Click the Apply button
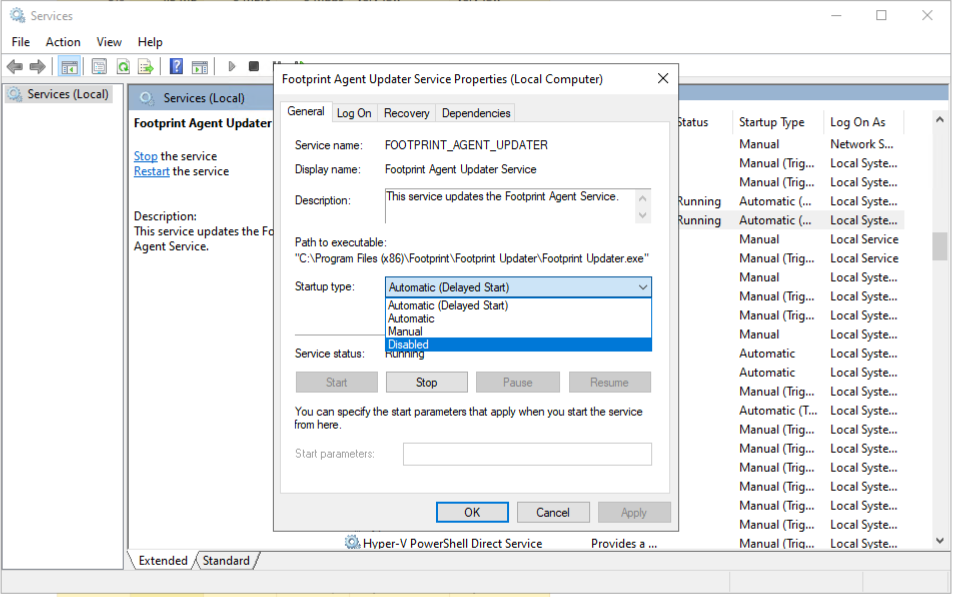This screenshot has width=954, height=597. pyautogui.click(x=633, y=512)
